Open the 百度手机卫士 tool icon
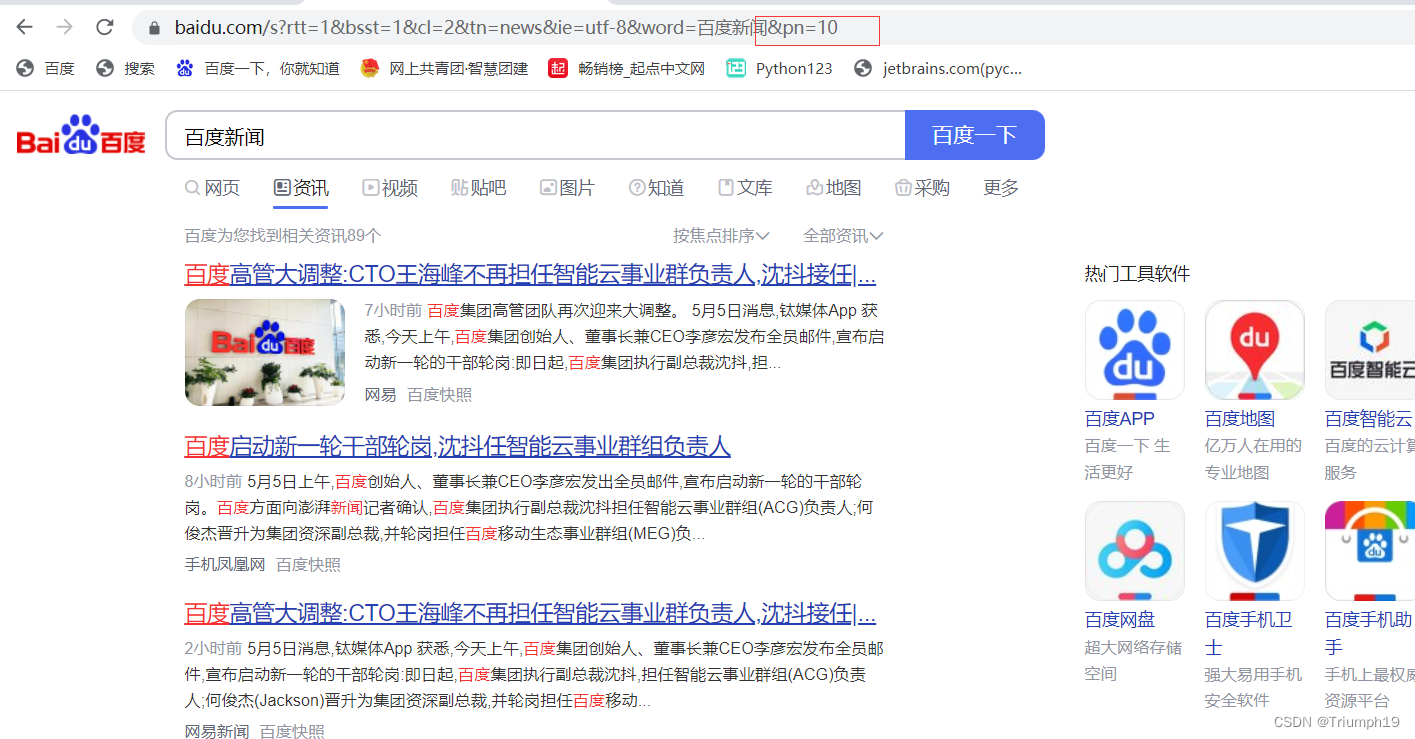Image resolution: width=1415 pixels, height=739 pixels. 1254,551
